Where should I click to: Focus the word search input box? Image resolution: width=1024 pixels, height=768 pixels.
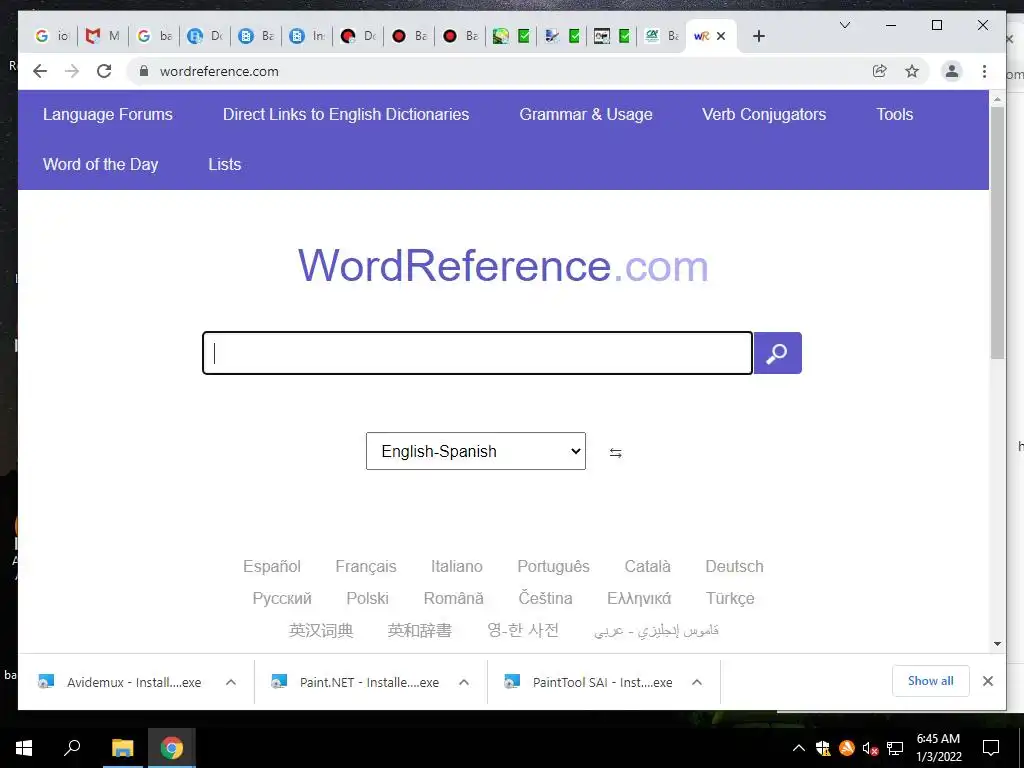coord(477,353)
